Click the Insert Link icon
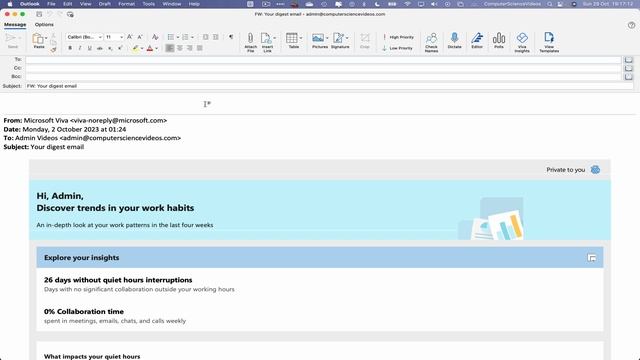Viewport: 640px width, 360px height. (266, 38)
